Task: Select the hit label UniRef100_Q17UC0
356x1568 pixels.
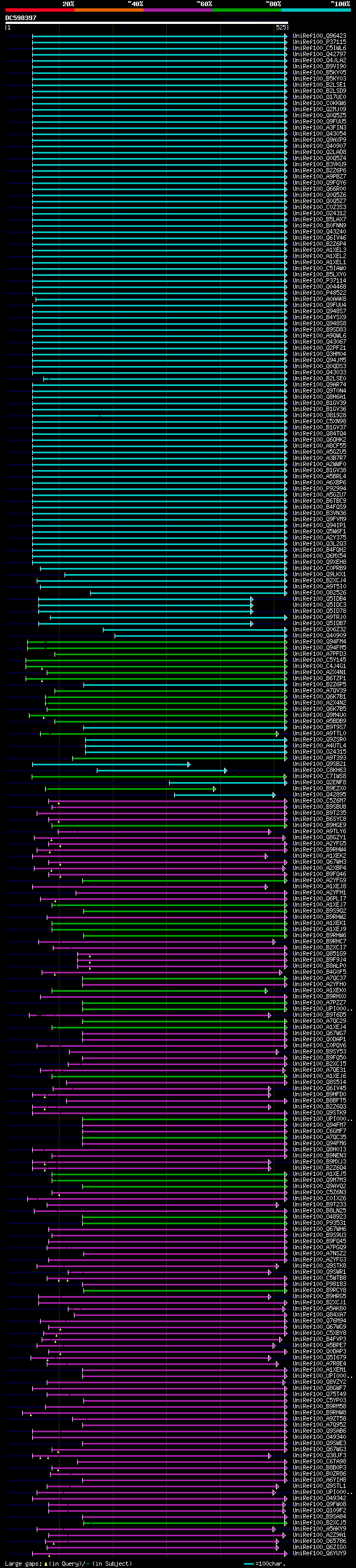Action: point(319,97)
